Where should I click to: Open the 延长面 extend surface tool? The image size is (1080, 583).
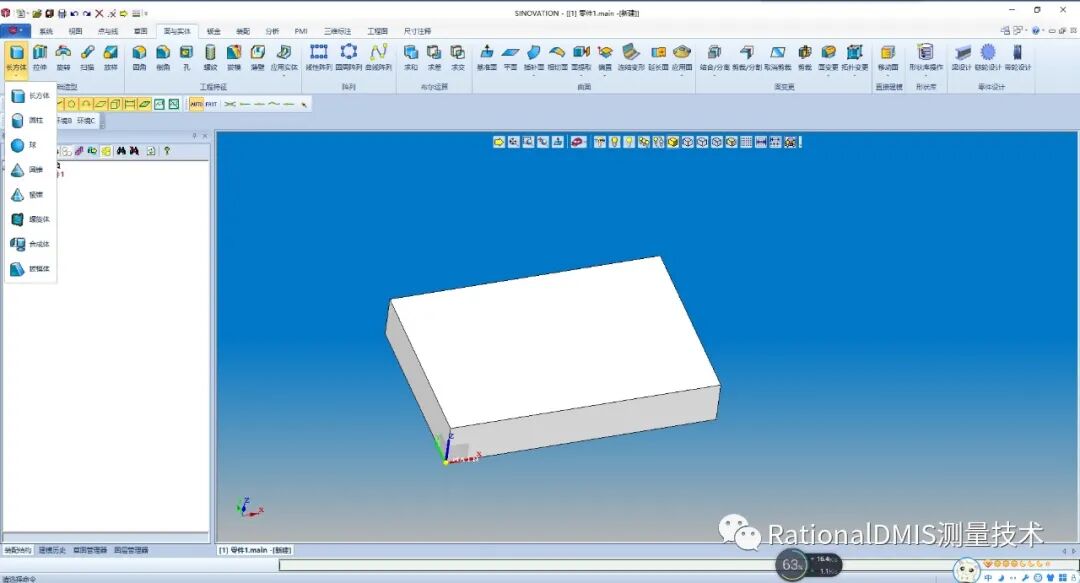click(x=658, y=58)
